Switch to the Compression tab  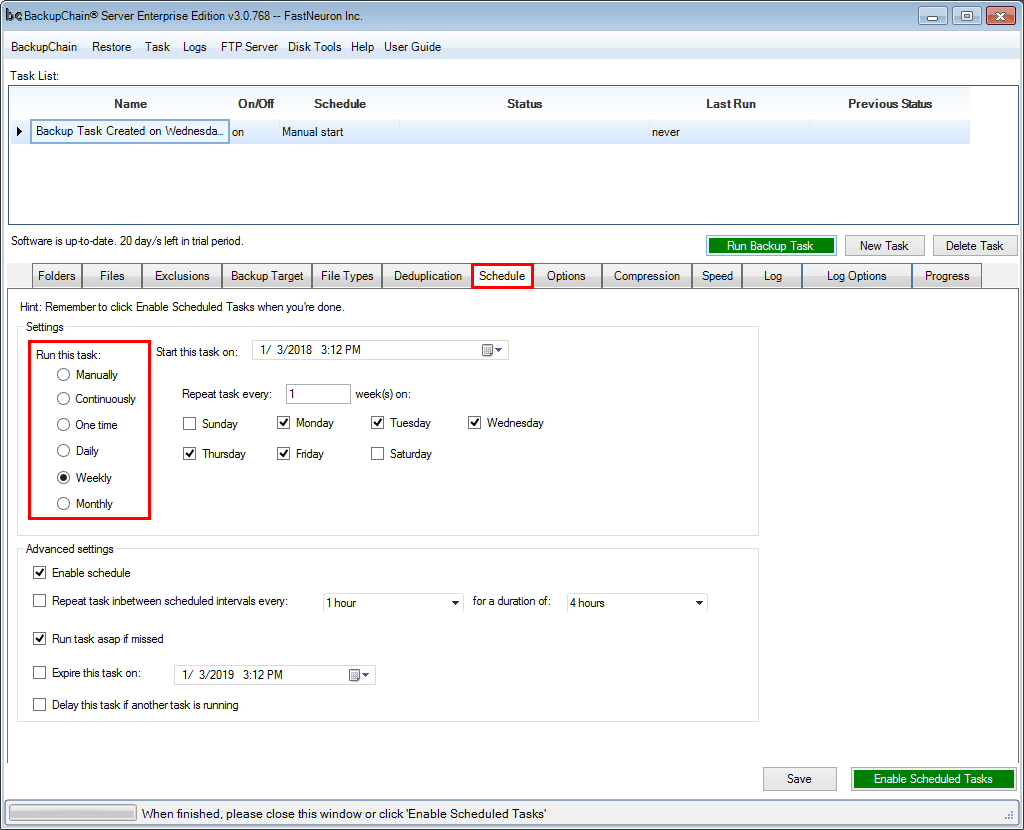click(x=647, y=276)
